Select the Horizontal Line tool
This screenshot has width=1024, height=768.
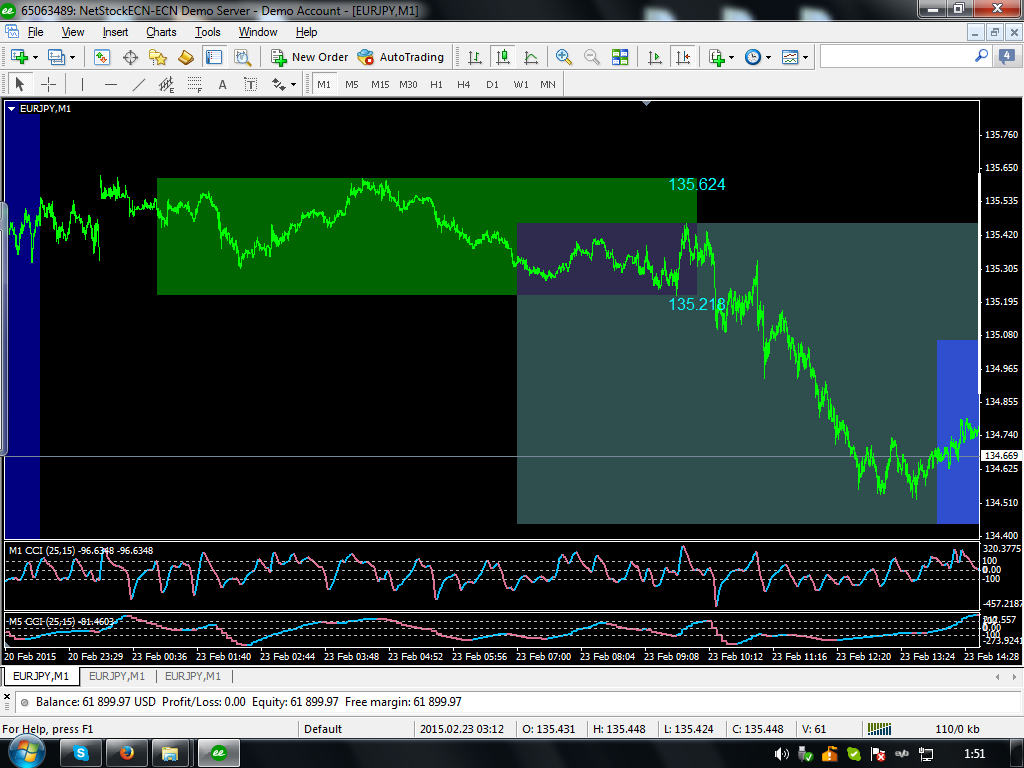111,84
